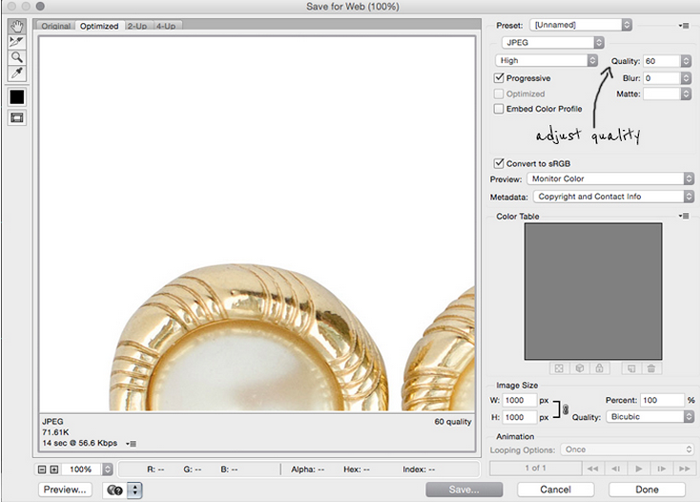700x502 pixels.
Task: Click the image Height field
Action: 519,417
